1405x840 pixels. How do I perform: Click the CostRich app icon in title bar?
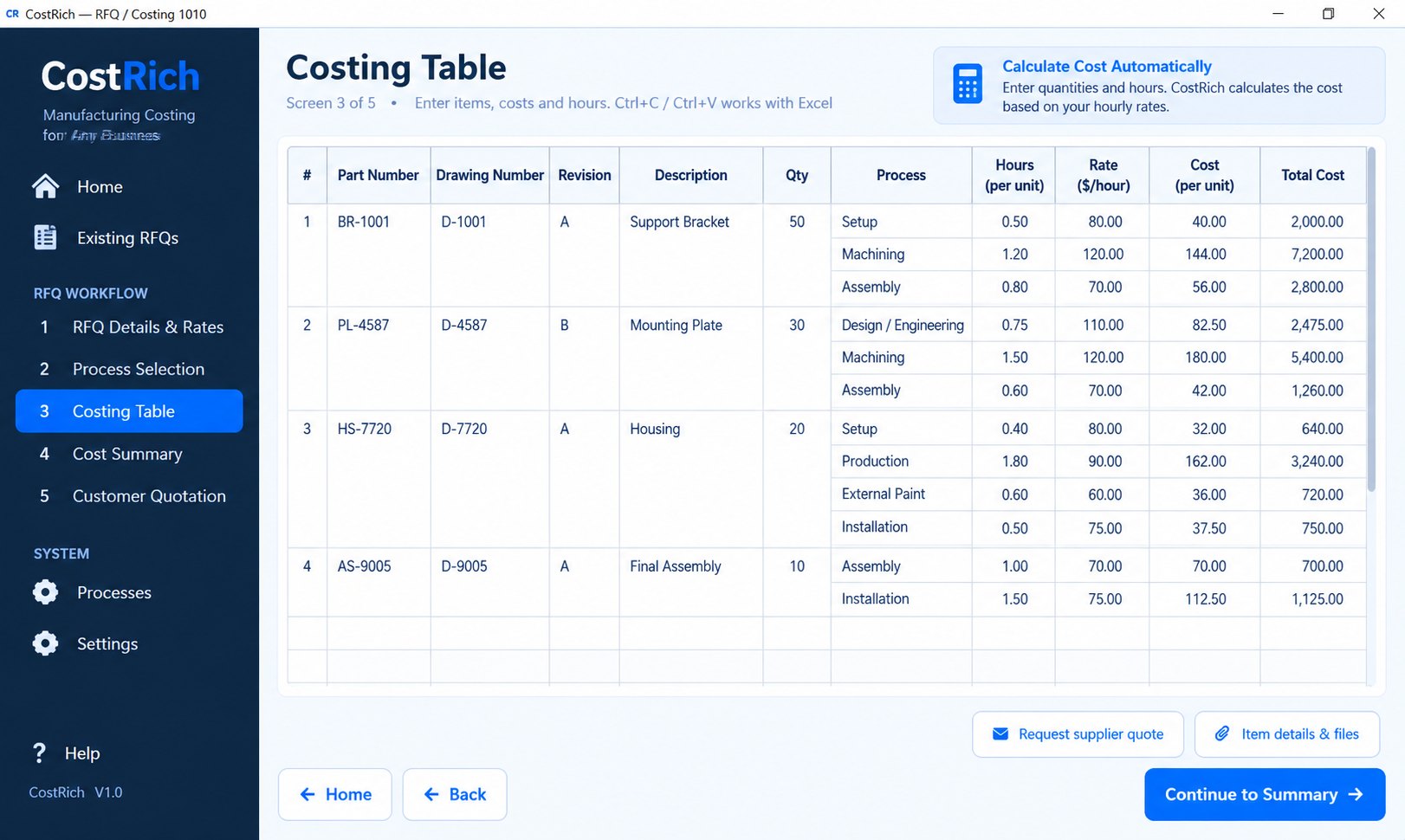point(12,14)
